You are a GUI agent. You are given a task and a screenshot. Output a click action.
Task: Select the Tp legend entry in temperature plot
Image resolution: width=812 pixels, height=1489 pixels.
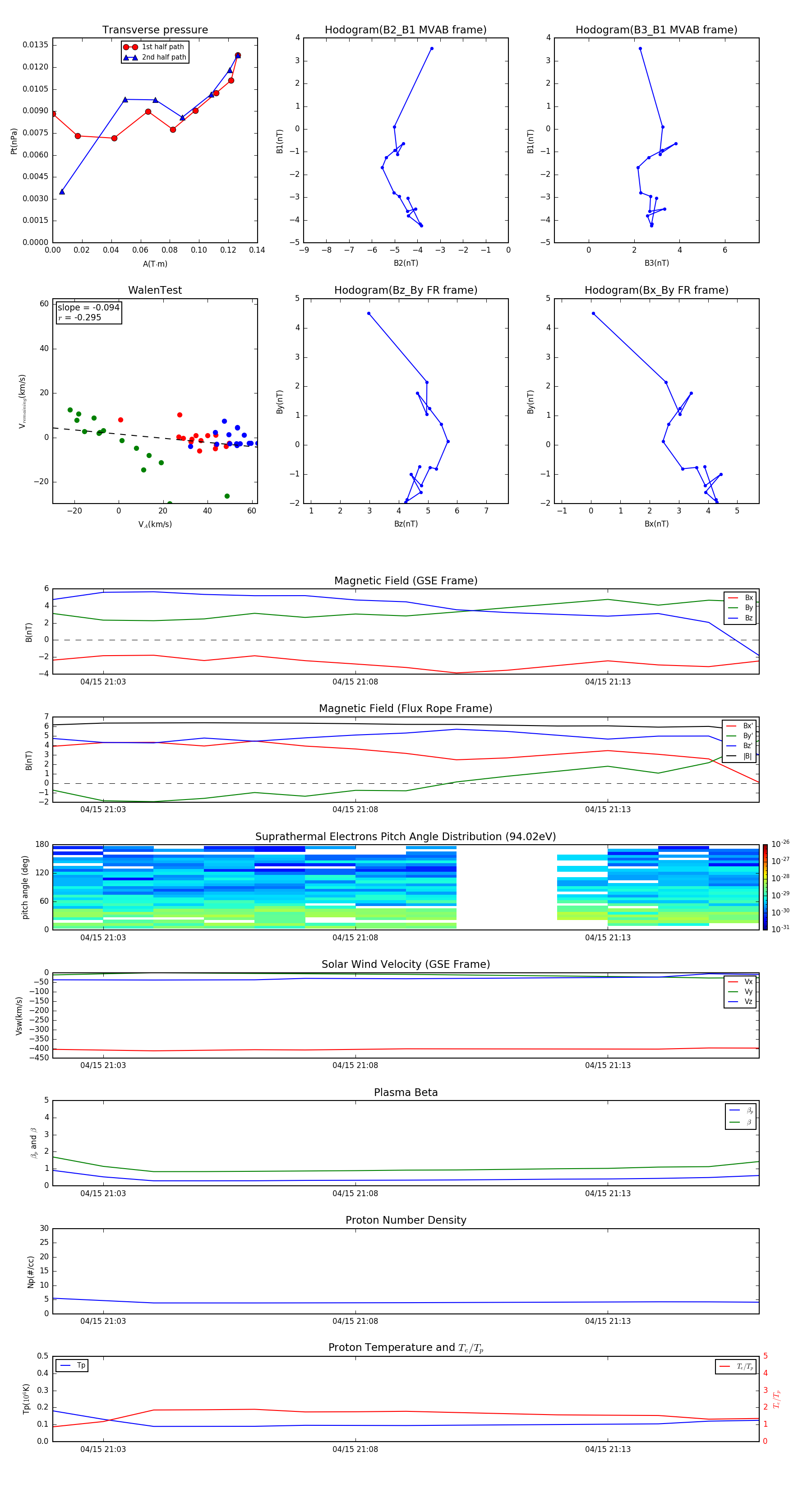point(72,1365)
